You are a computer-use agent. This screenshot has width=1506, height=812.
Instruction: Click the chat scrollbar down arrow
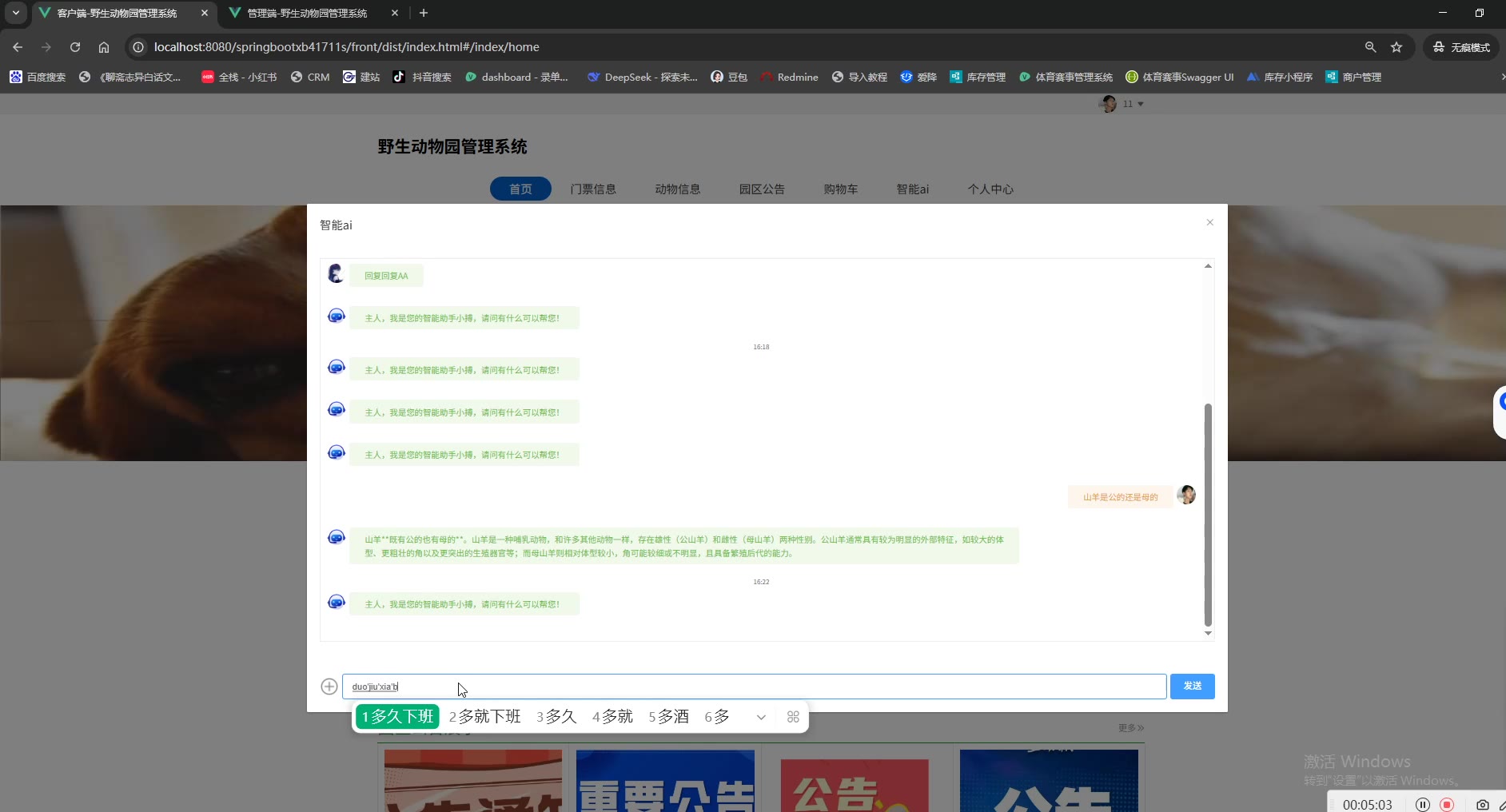(x=1208, y=633)
